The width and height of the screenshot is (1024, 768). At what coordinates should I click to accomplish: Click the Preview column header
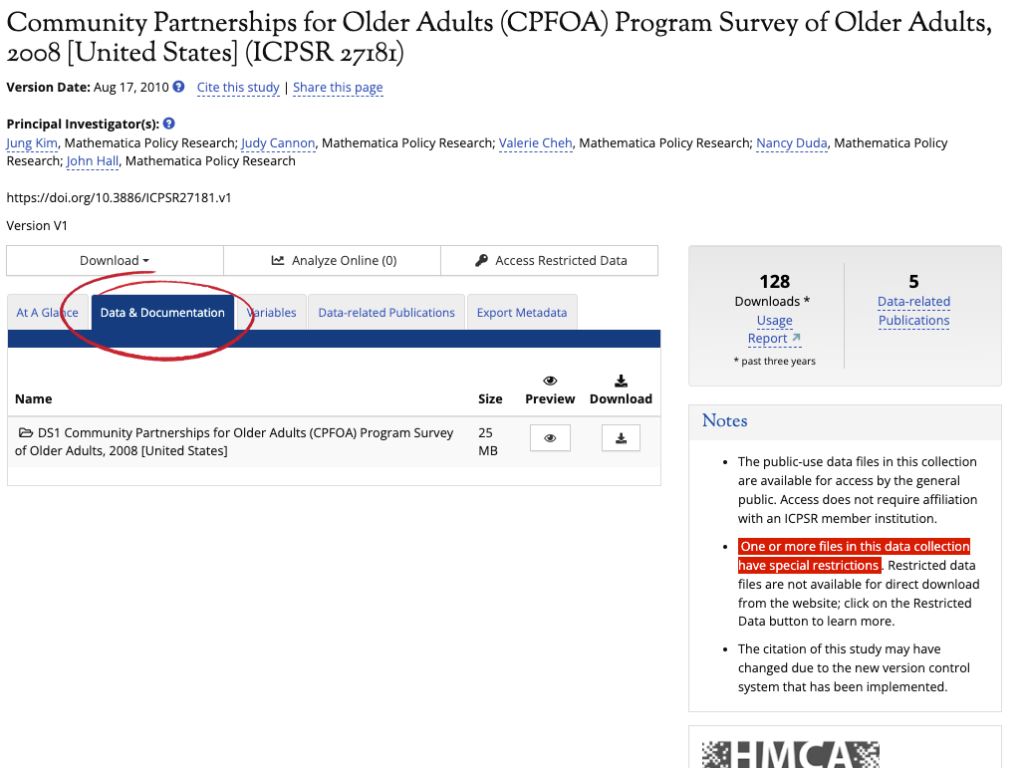coord(550,391)
